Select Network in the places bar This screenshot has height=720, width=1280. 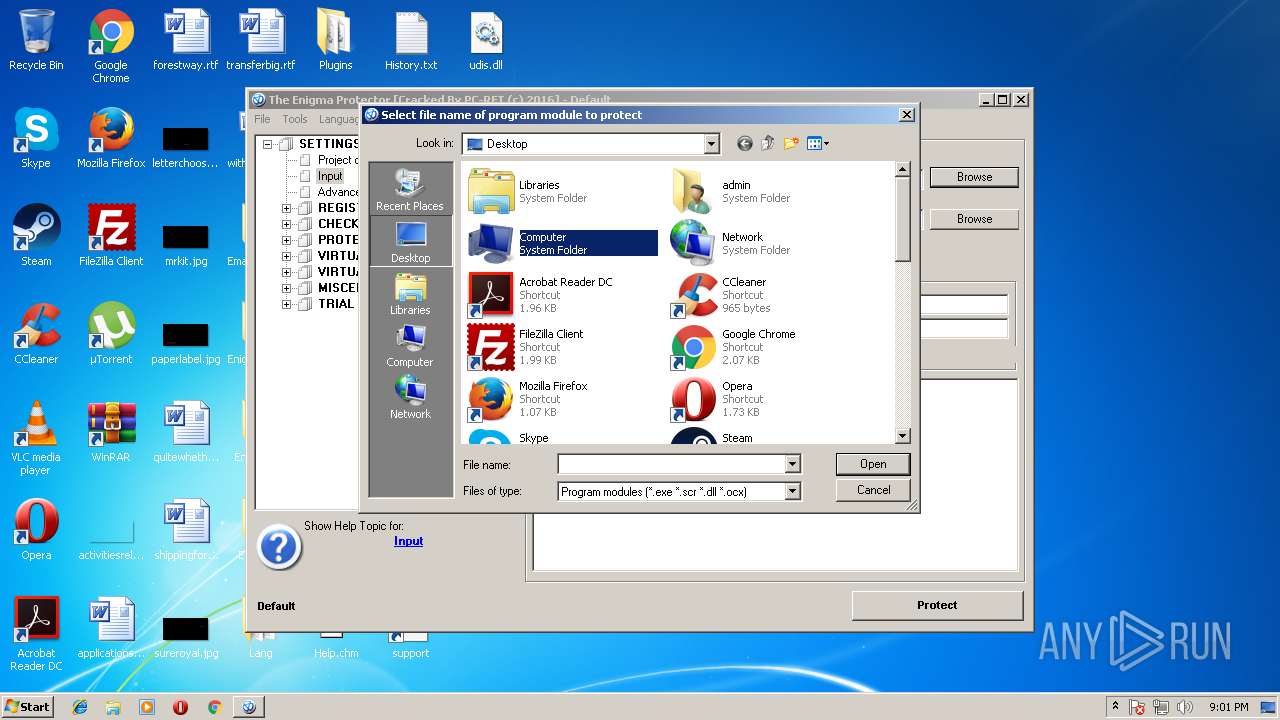(x=410, y=397)
